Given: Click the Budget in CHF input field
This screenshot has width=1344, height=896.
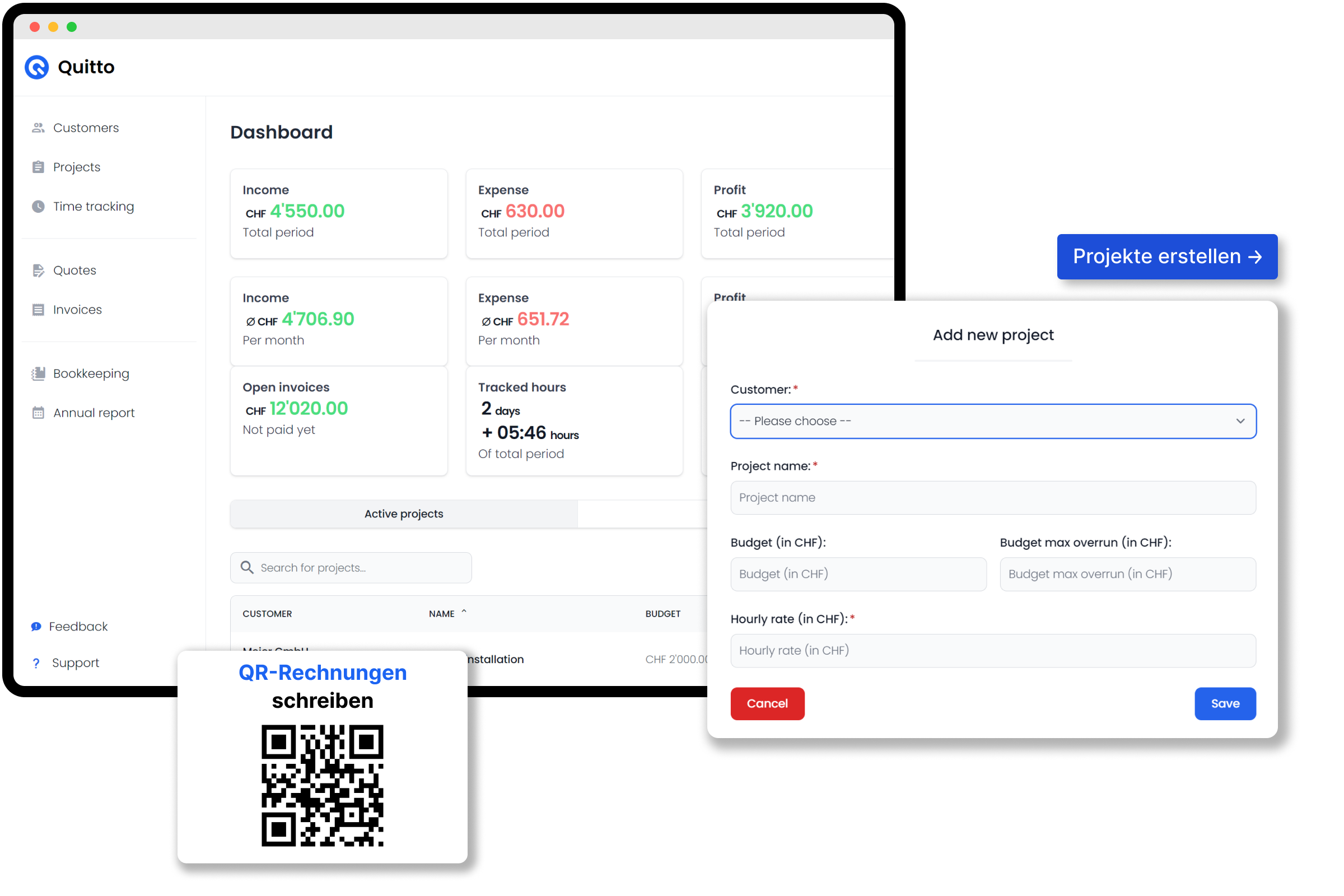Looking at the screenshot, I should (x=857, y=573).
